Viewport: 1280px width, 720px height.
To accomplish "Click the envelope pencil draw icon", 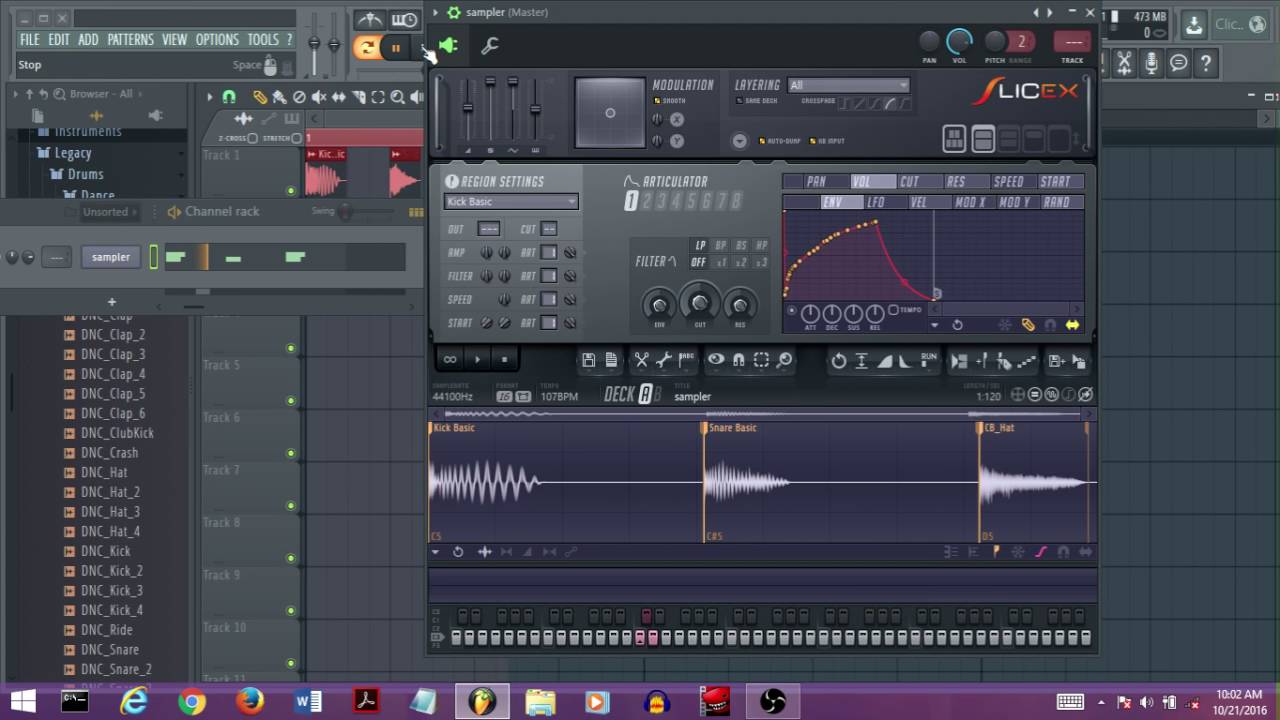I will pos(1027,325).
